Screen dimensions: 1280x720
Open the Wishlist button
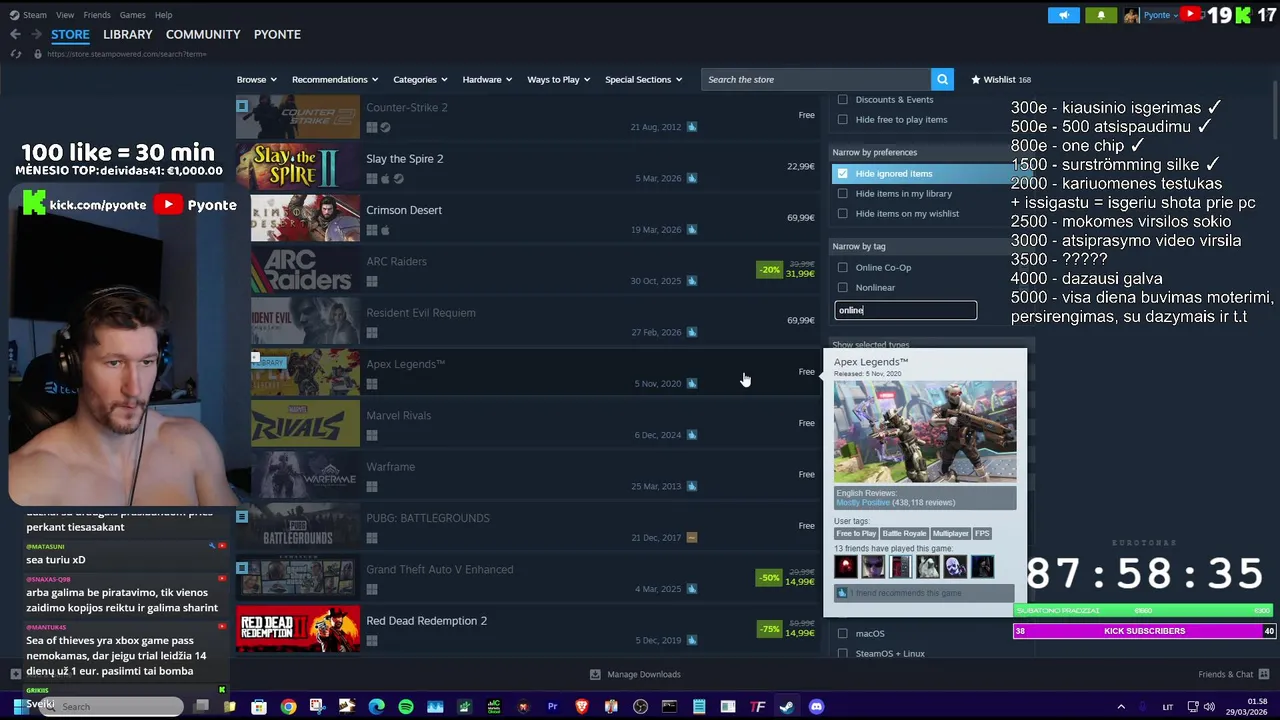click(x=1000, y=79)
